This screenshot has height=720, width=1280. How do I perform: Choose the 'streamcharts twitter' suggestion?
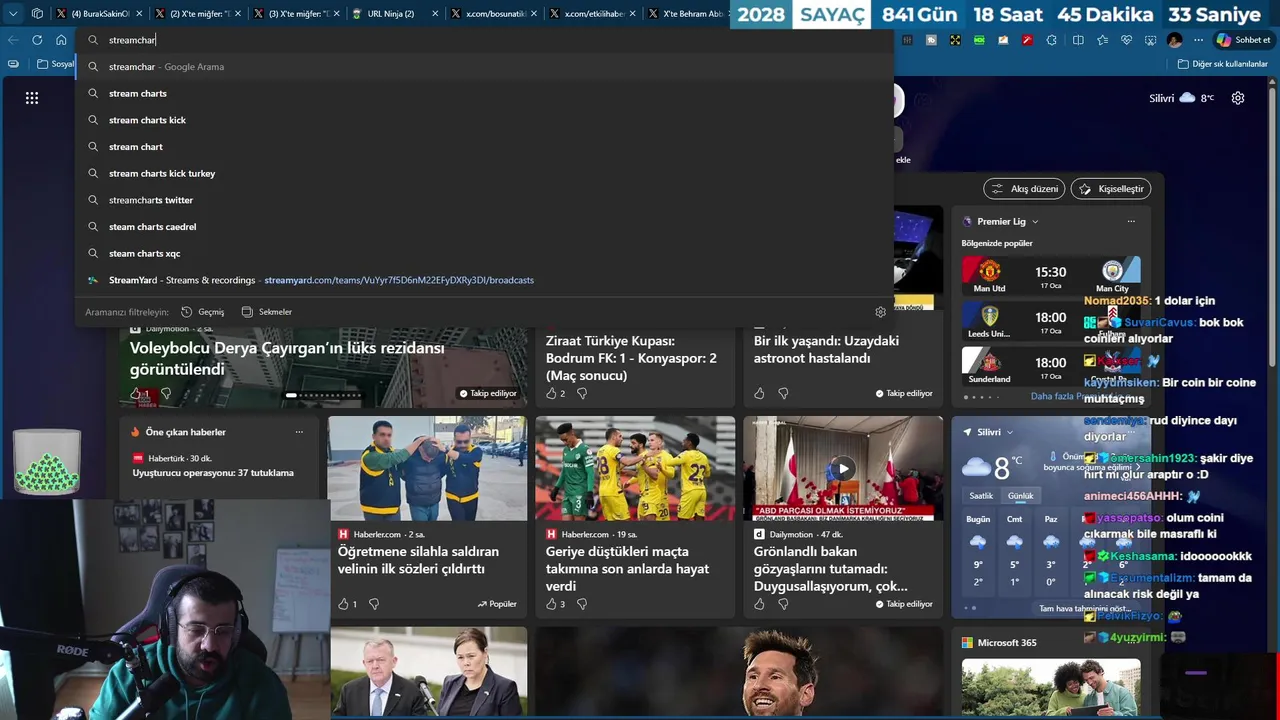click(x=485, y=200)
